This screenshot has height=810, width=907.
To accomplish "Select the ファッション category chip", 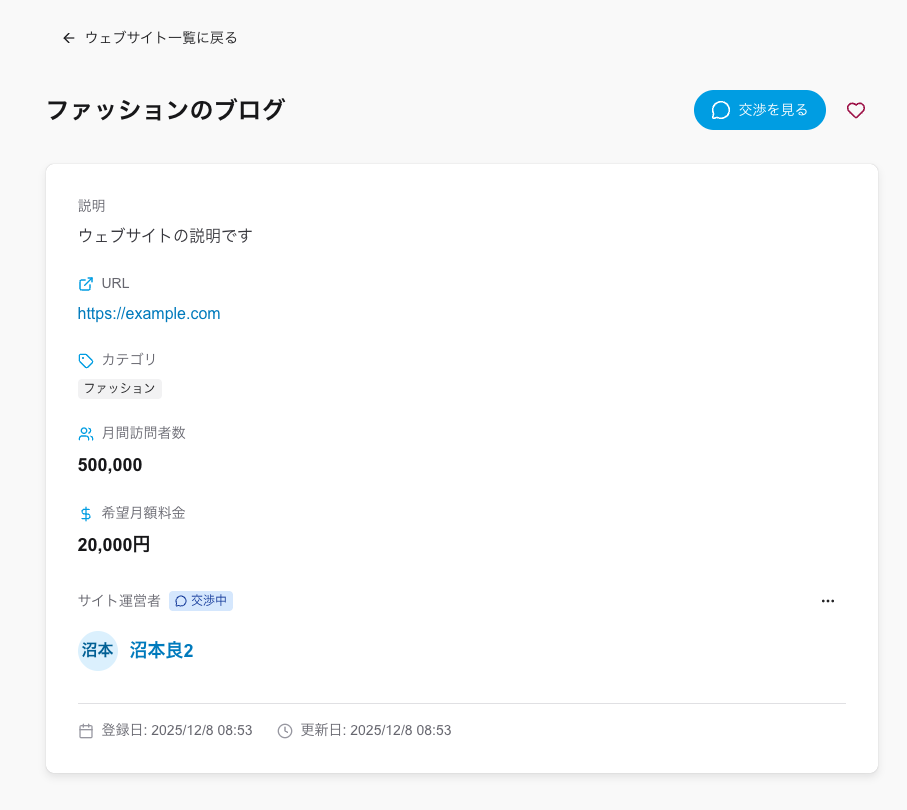I will tap(120, 388).
